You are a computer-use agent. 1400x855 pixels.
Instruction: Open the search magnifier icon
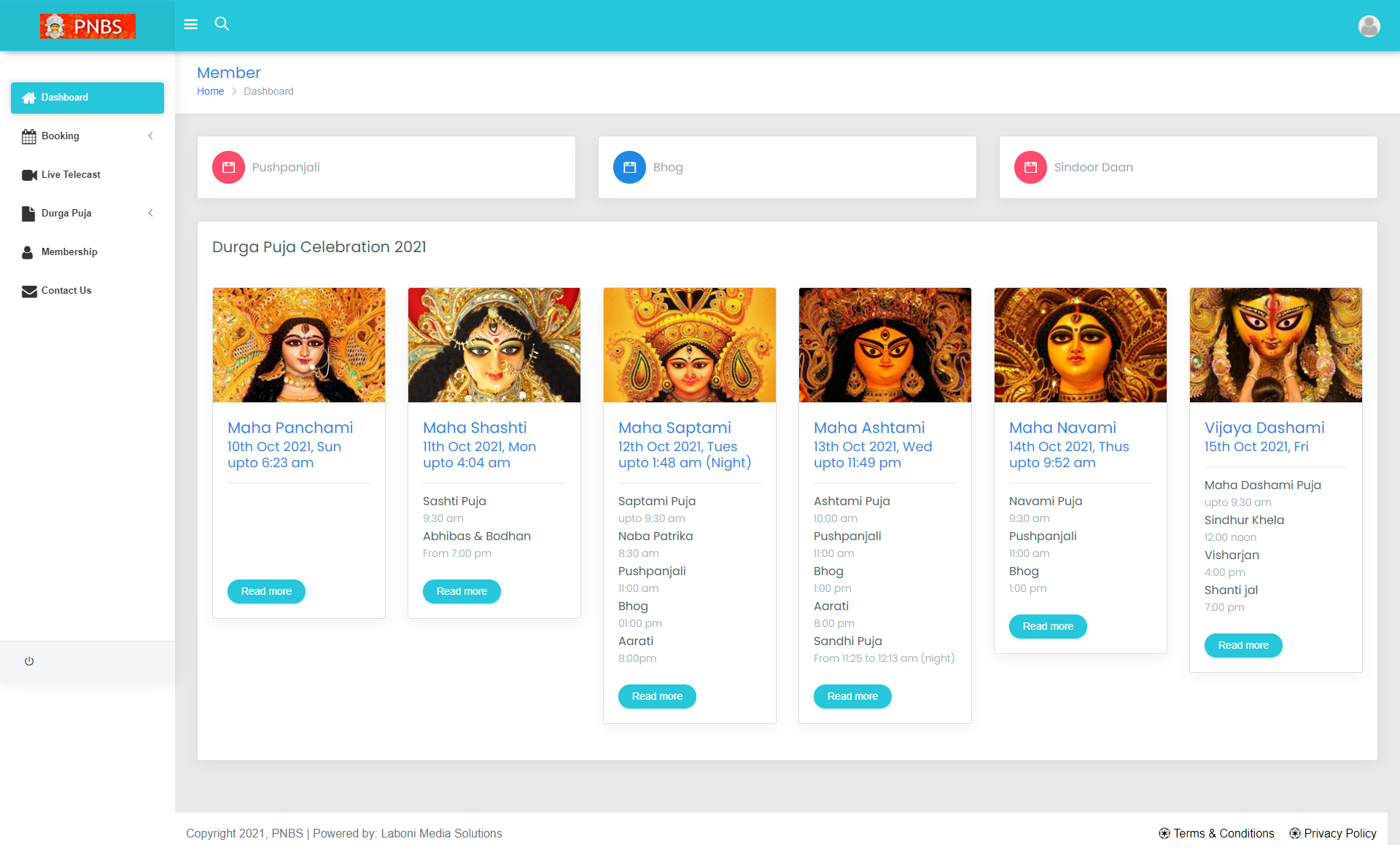tap(222, 24)
